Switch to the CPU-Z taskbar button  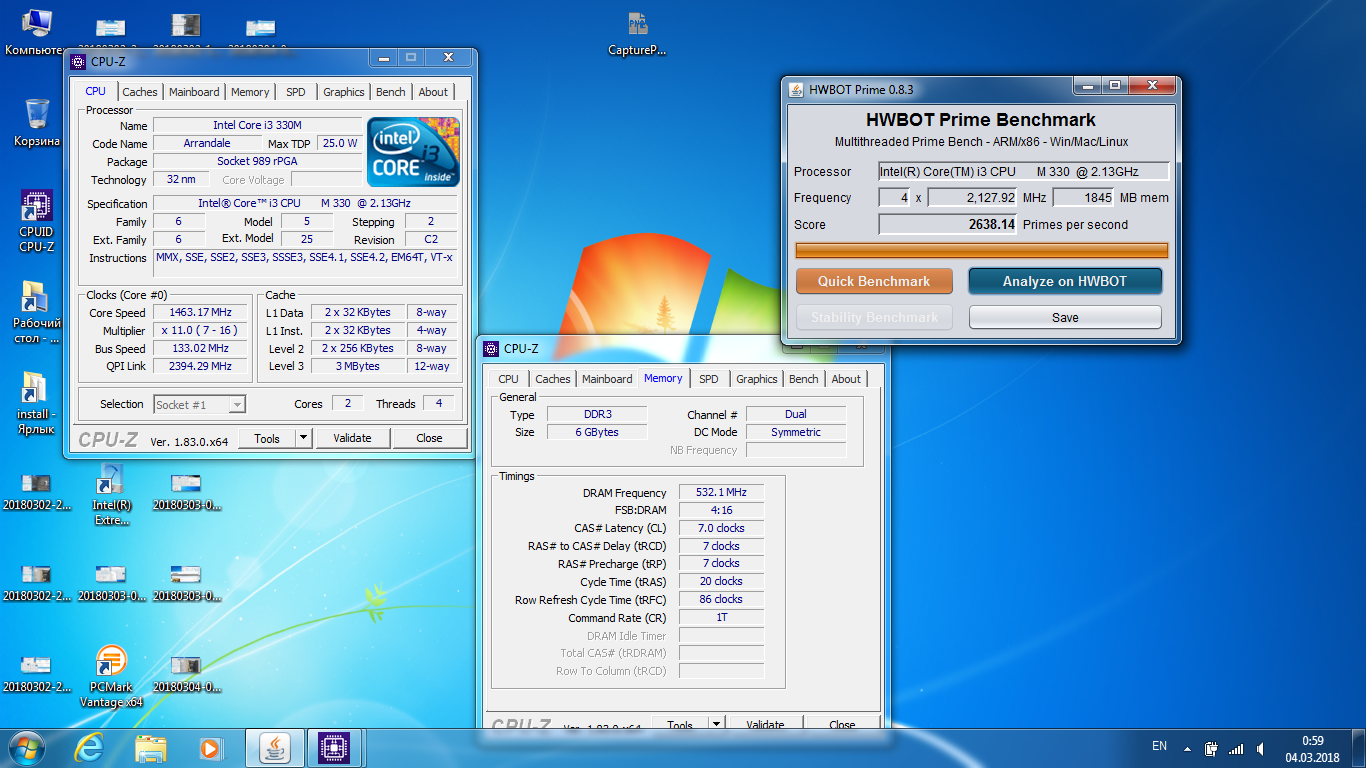[333, 748]
